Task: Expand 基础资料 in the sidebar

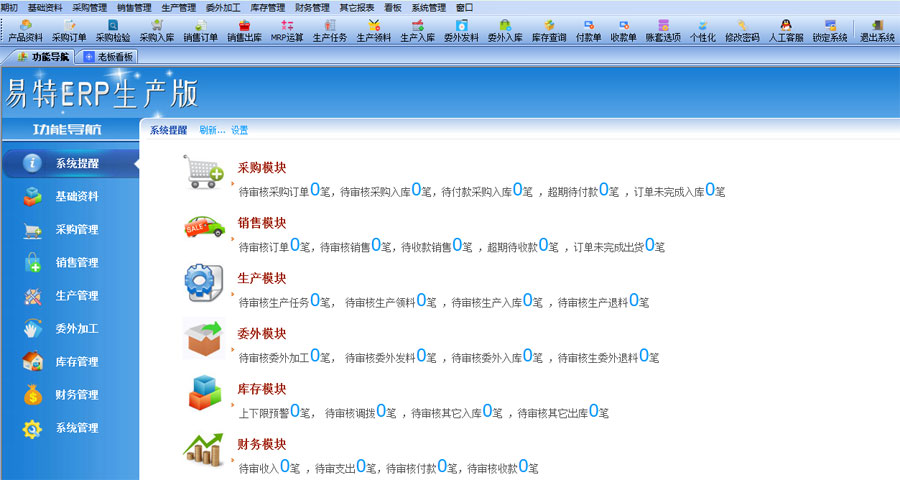Action: (76, 197)
